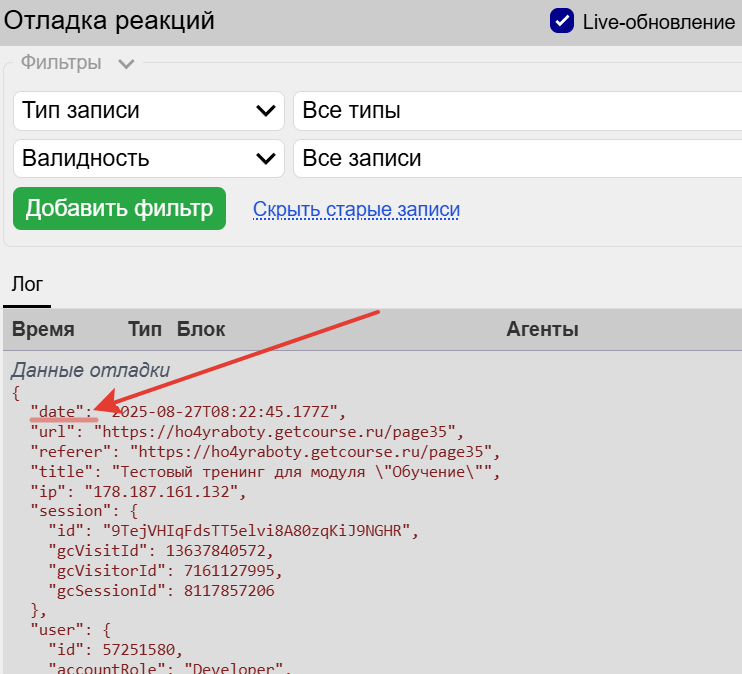Viewport: 742px width, 674px height.
Task: Click the "session": { line
Action: tap(84, 511)
